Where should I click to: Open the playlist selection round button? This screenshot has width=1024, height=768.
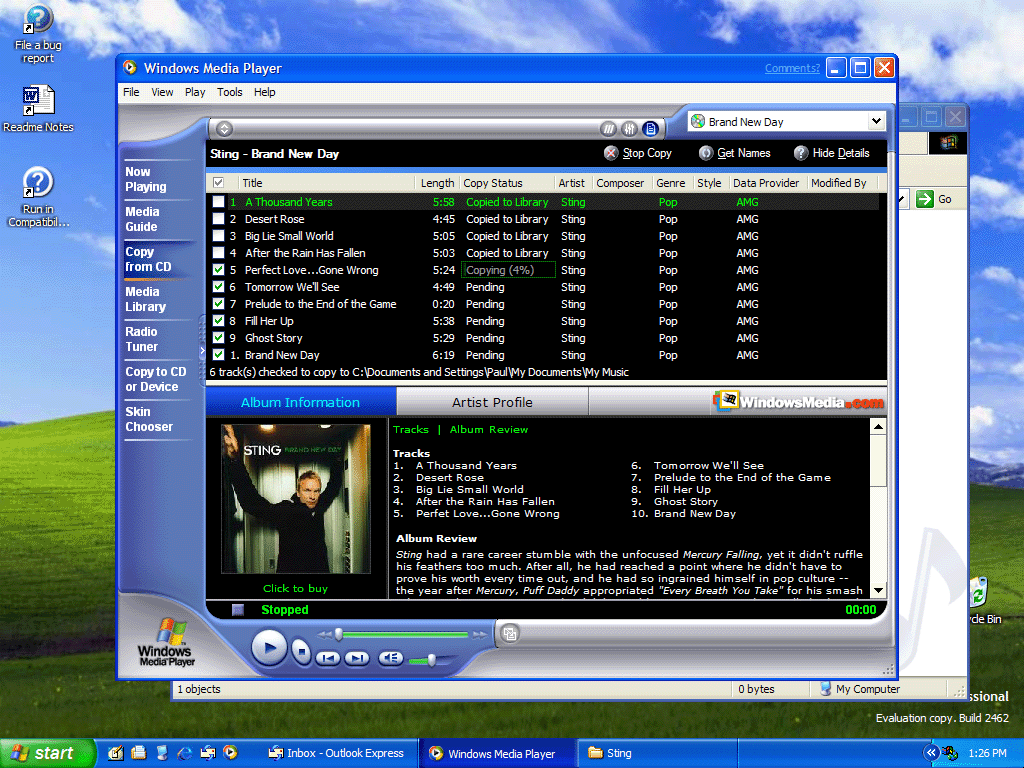point(225,129)
